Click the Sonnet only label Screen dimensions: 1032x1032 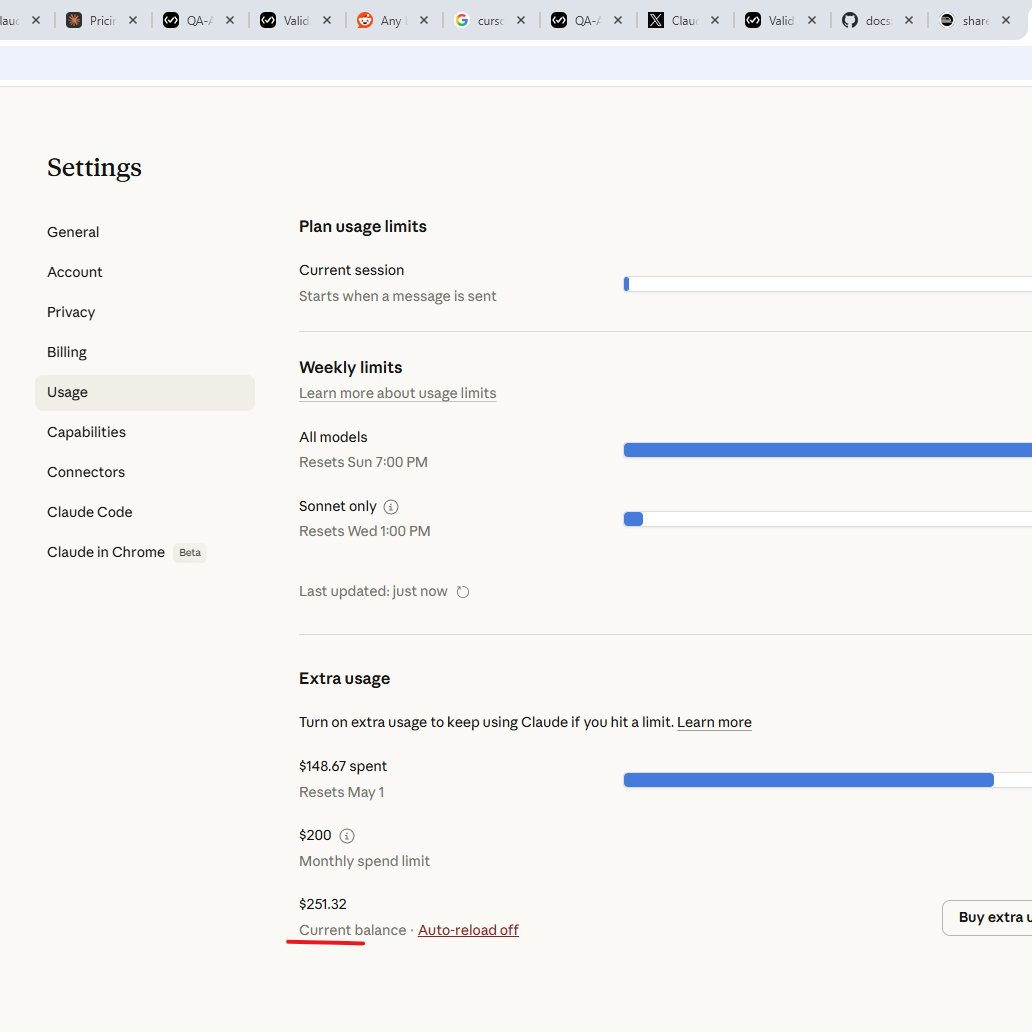tap(338, 506)
